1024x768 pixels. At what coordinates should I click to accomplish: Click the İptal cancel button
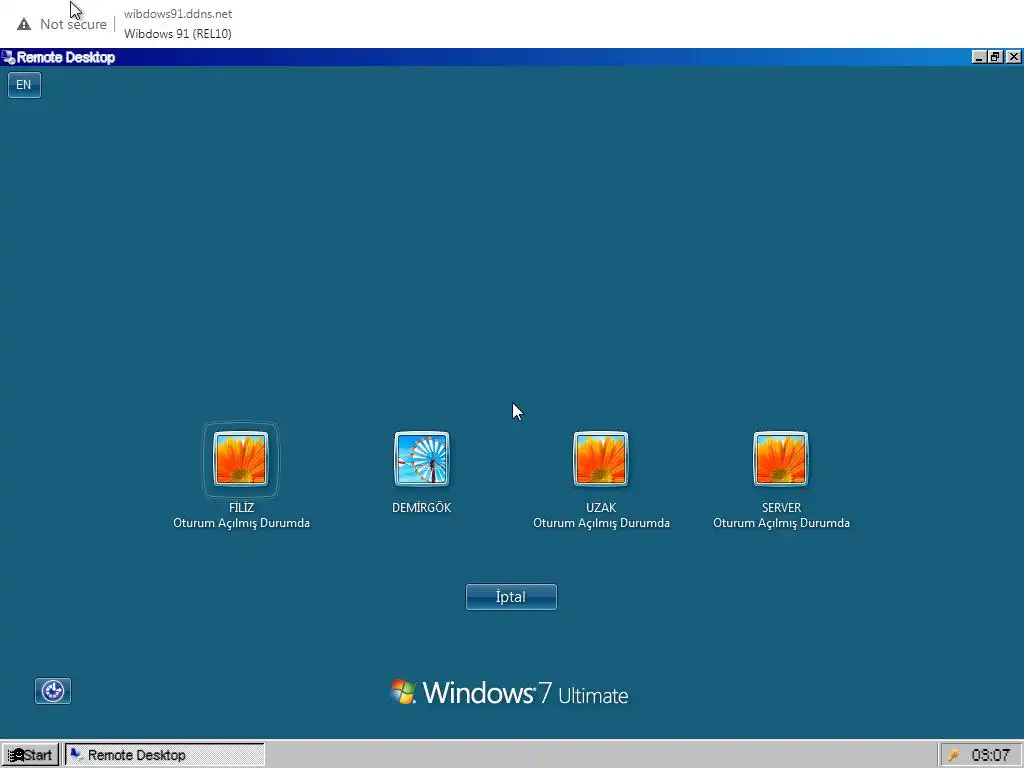(511, 597)
